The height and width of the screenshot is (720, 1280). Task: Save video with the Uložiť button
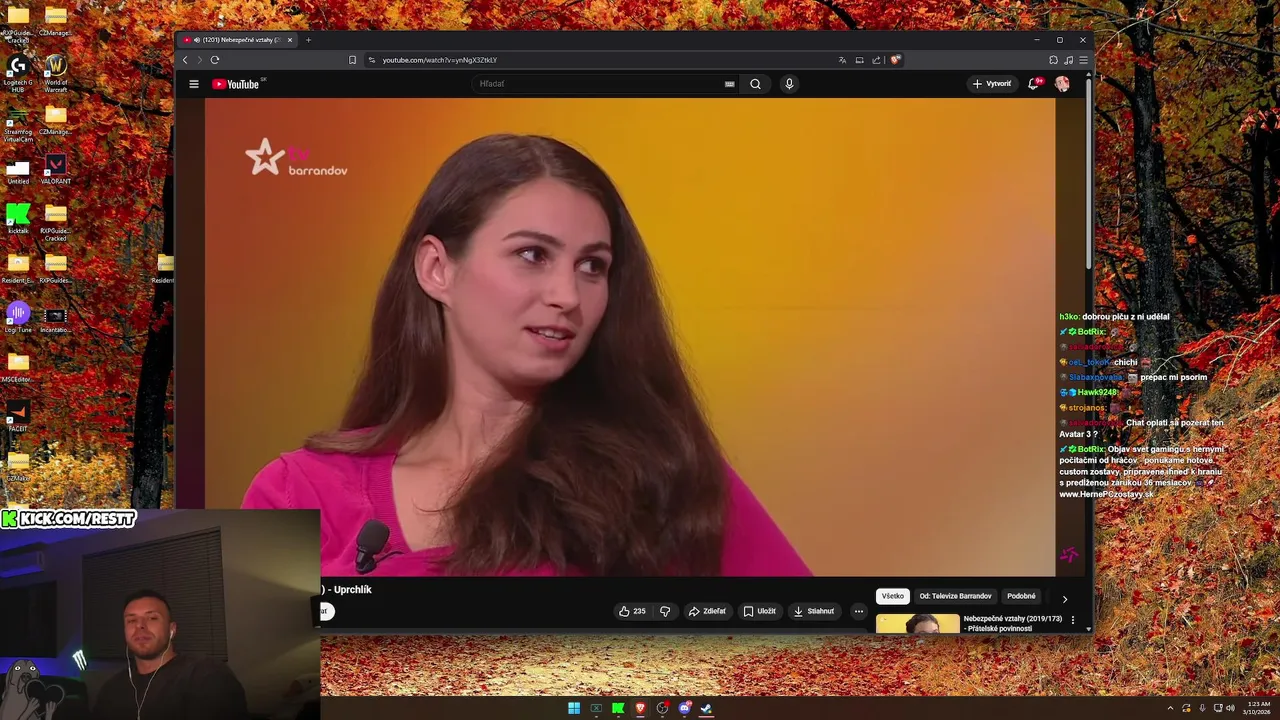(759, 611)
